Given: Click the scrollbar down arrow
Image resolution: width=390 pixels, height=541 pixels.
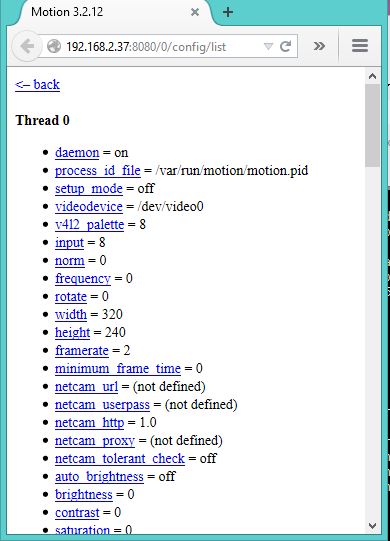Looking at the screenshot, I should (372, 526).
